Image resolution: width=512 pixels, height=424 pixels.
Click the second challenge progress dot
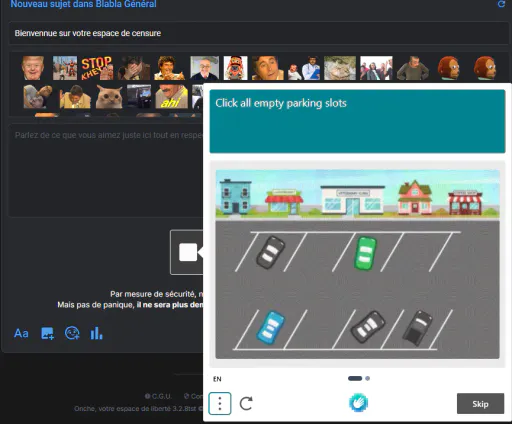367,378
